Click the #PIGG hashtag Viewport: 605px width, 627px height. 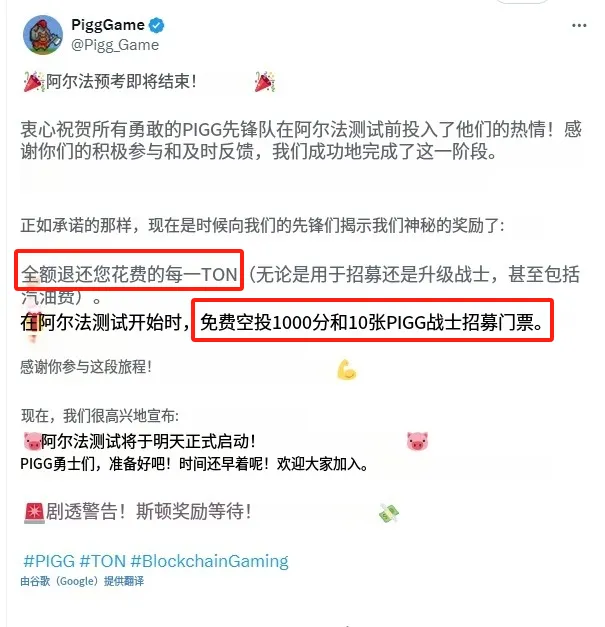pyautogui.click(x=49, y=561)
